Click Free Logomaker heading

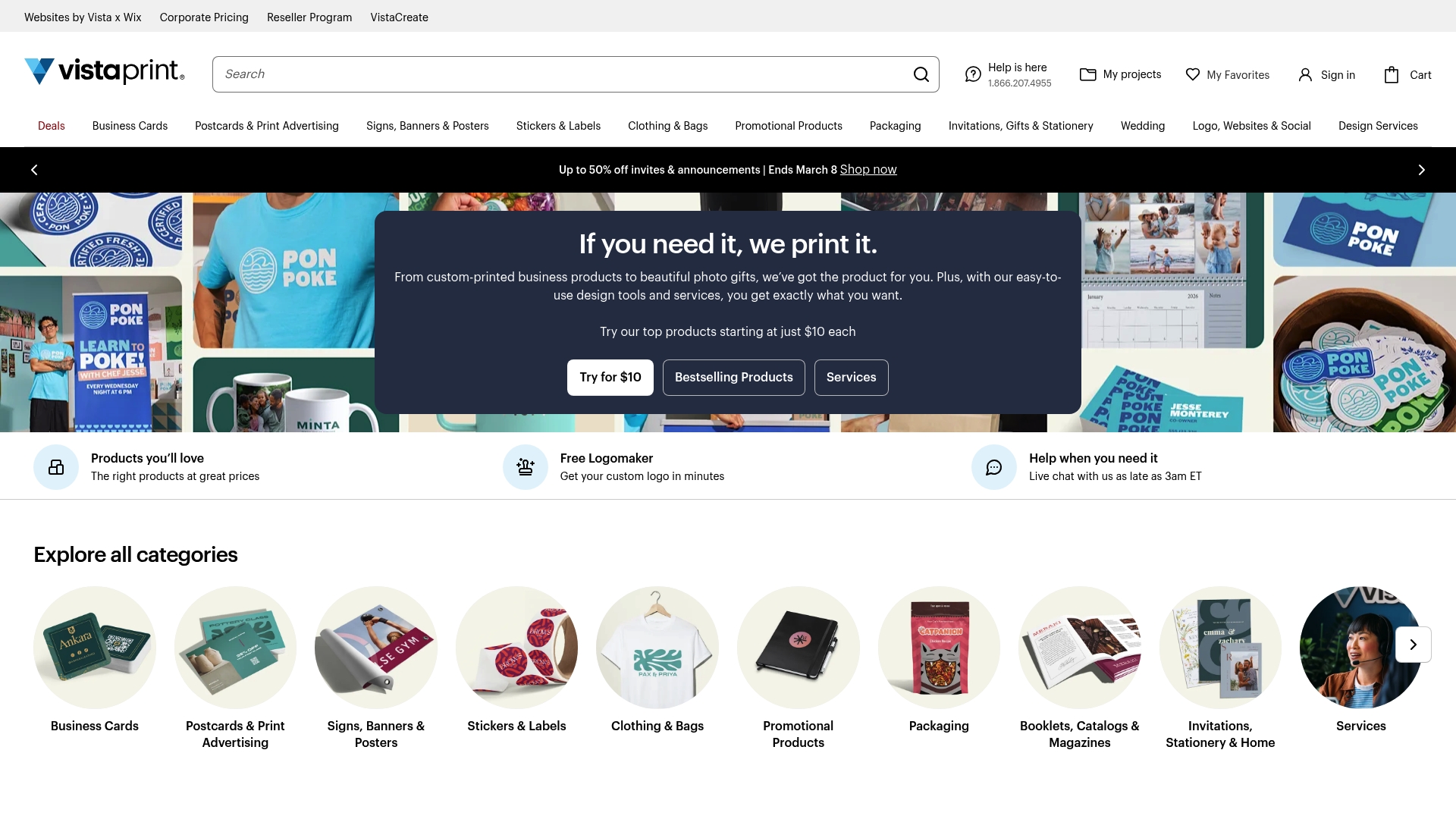607,458
